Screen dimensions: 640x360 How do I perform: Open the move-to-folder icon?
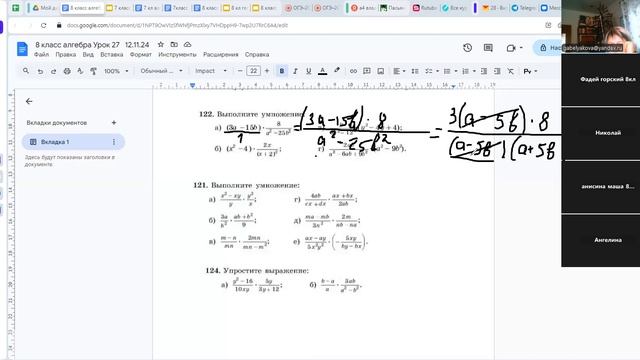point(174,44)
